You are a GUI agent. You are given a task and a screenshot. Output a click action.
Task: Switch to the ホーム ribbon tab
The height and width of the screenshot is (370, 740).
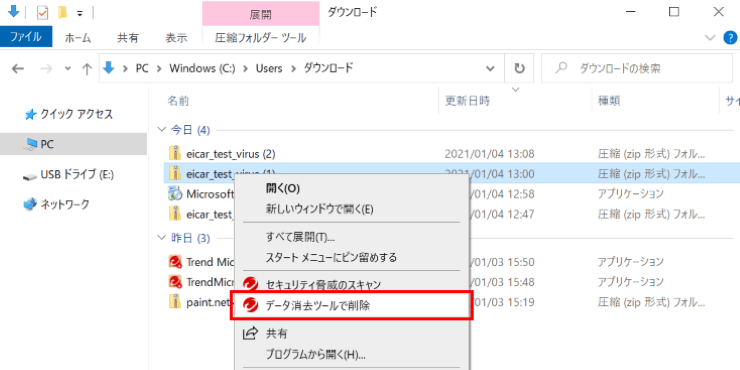click(x=77, y=38)
